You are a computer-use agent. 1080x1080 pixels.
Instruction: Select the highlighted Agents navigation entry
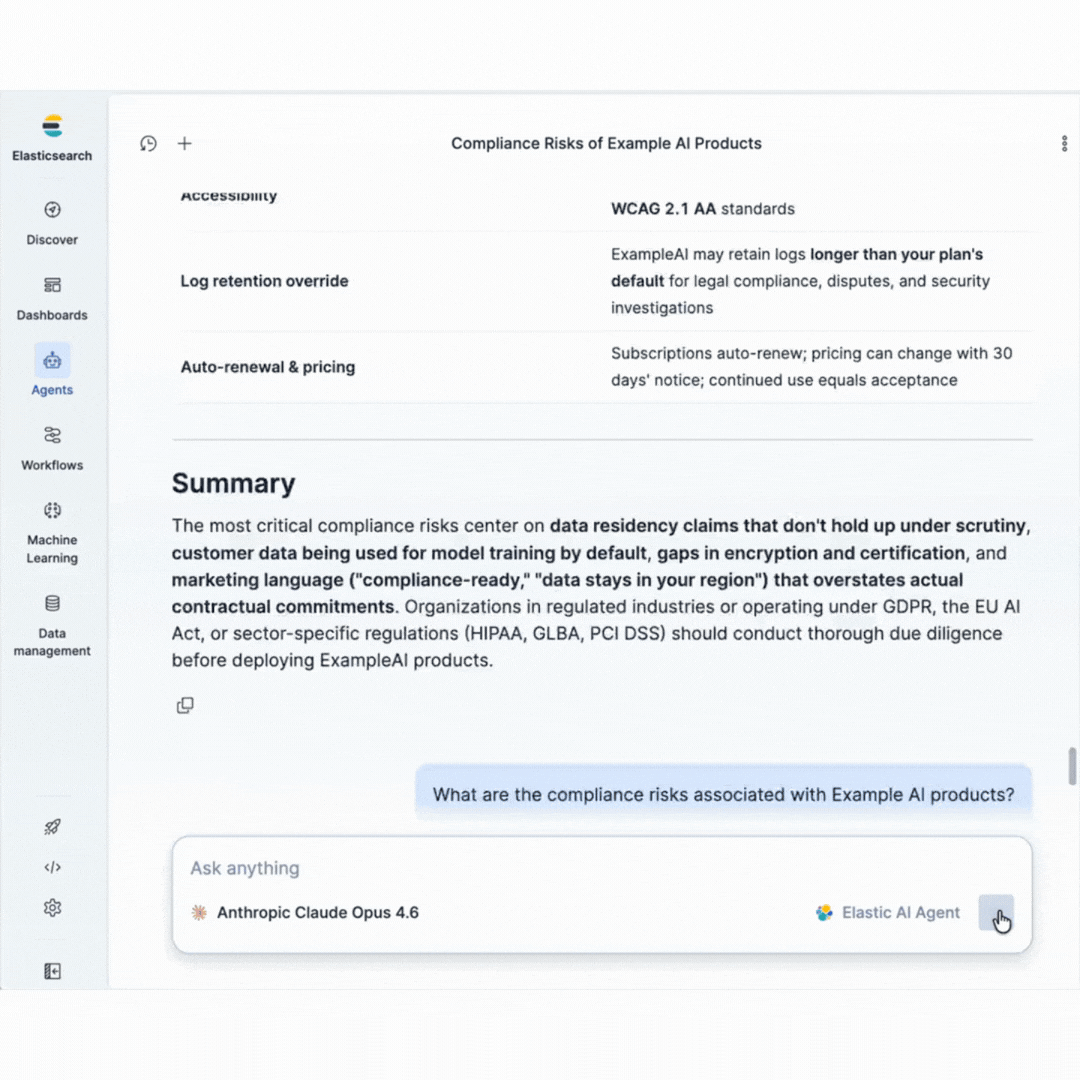pyautogui.click(x=52, y=372)
